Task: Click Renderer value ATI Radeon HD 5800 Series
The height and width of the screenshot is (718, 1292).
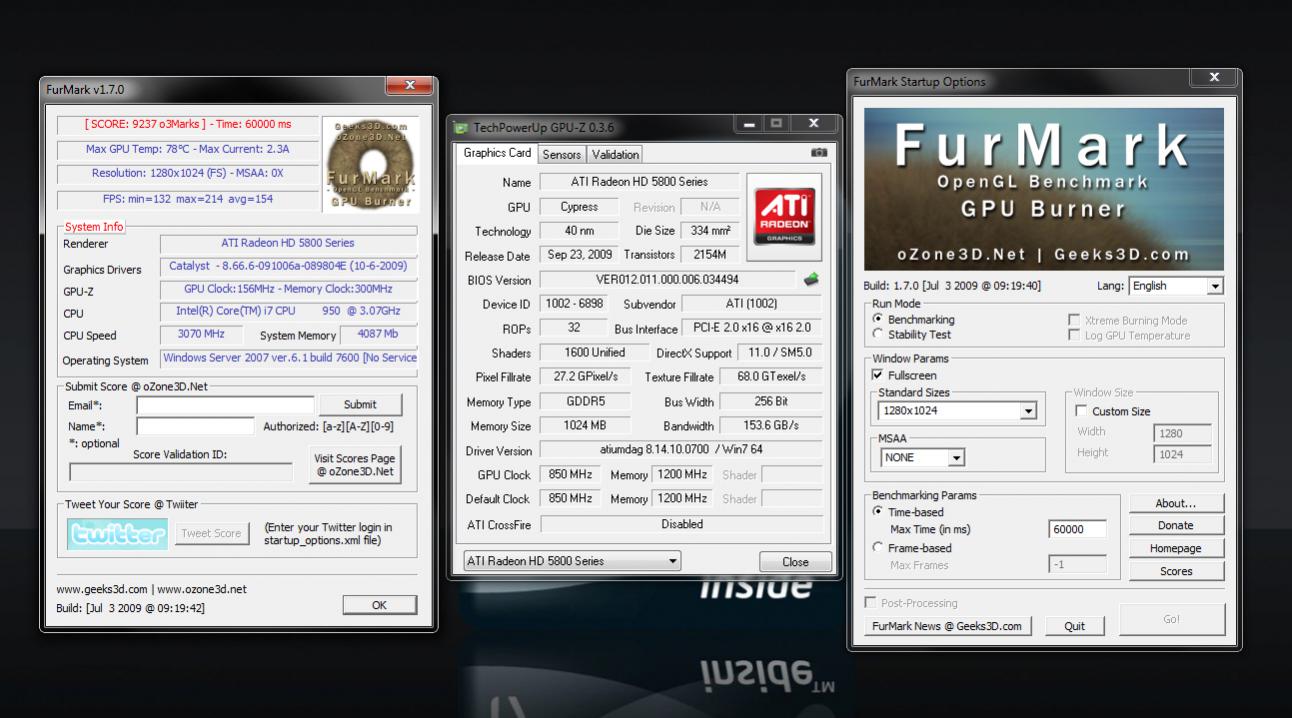Action: pyautogui.click(x=288, y=243)
